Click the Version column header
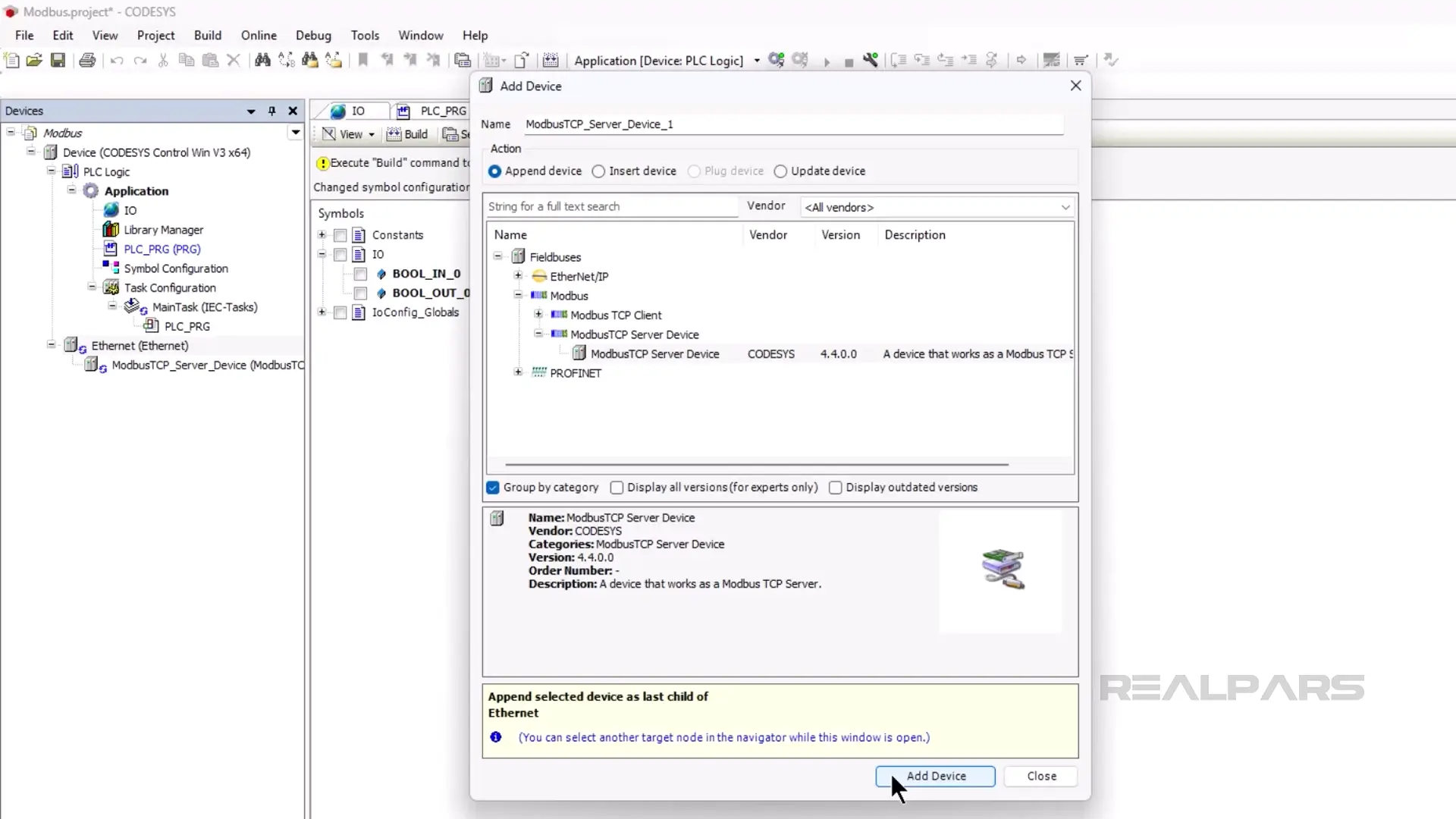Screen dimensions: 1456x819 840,235
